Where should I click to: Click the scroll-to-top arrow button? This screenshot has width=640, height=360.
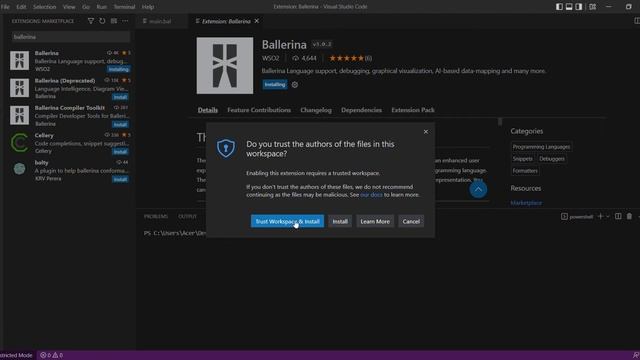point(478,189)
